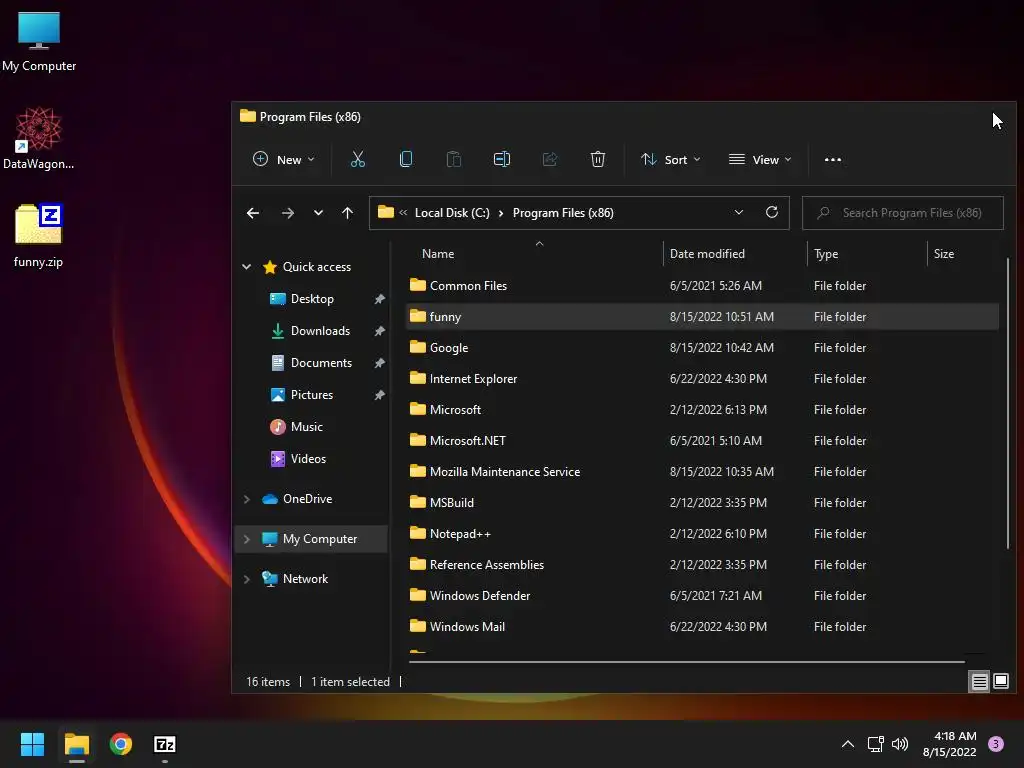The width and height of the screenshot is (1024, 768).
Task: Select the Common Files folder
Action: pyautogui.click(x=702, y=285)
